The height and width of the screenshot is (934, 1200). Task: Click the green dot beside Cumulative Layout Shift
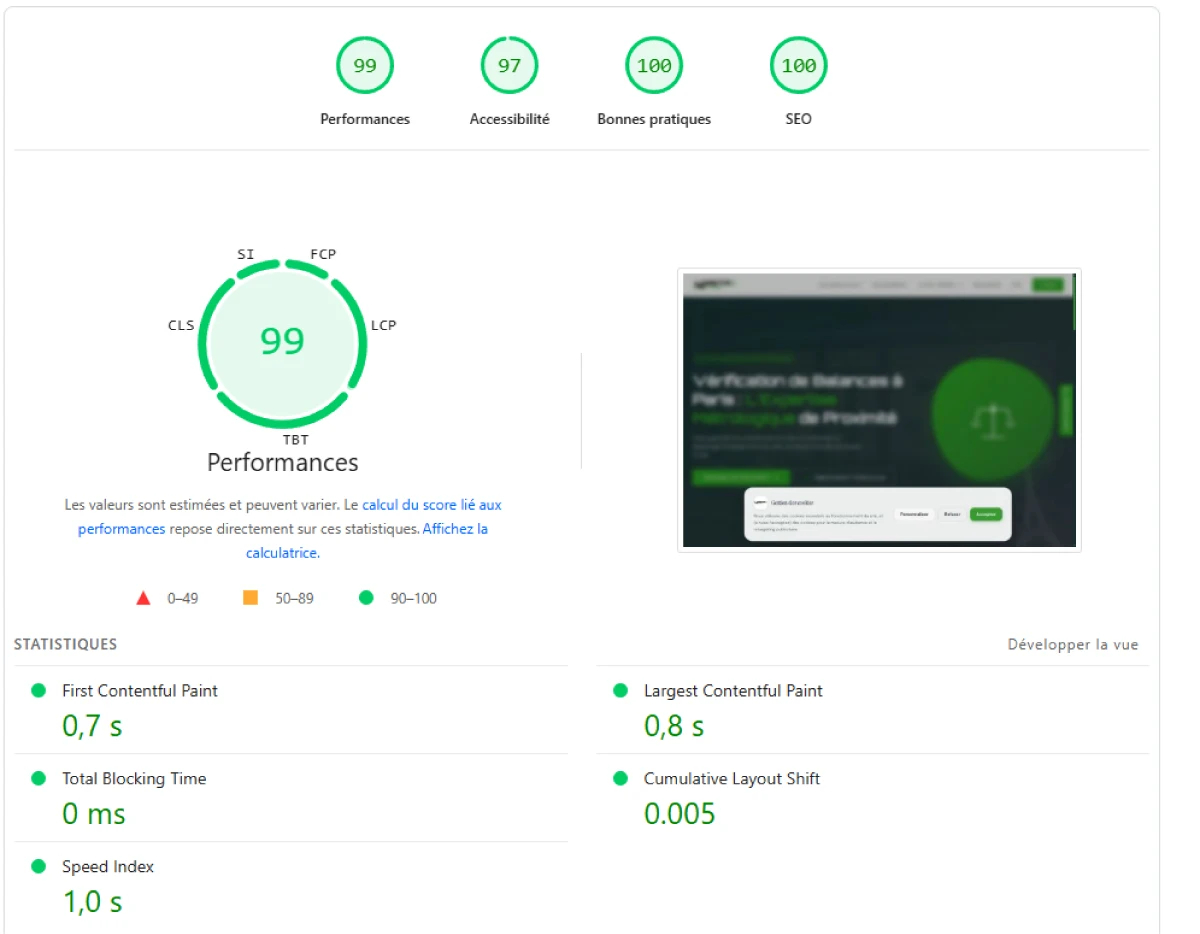[x=620, y=778]
